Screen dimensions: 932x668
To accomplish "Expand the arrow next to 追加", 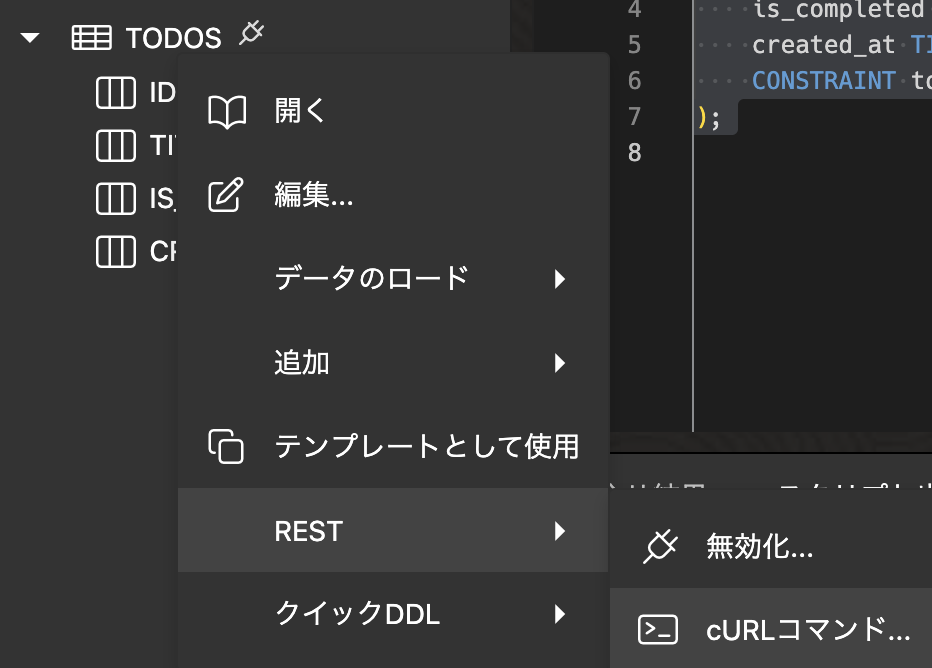I will [559, 363].
